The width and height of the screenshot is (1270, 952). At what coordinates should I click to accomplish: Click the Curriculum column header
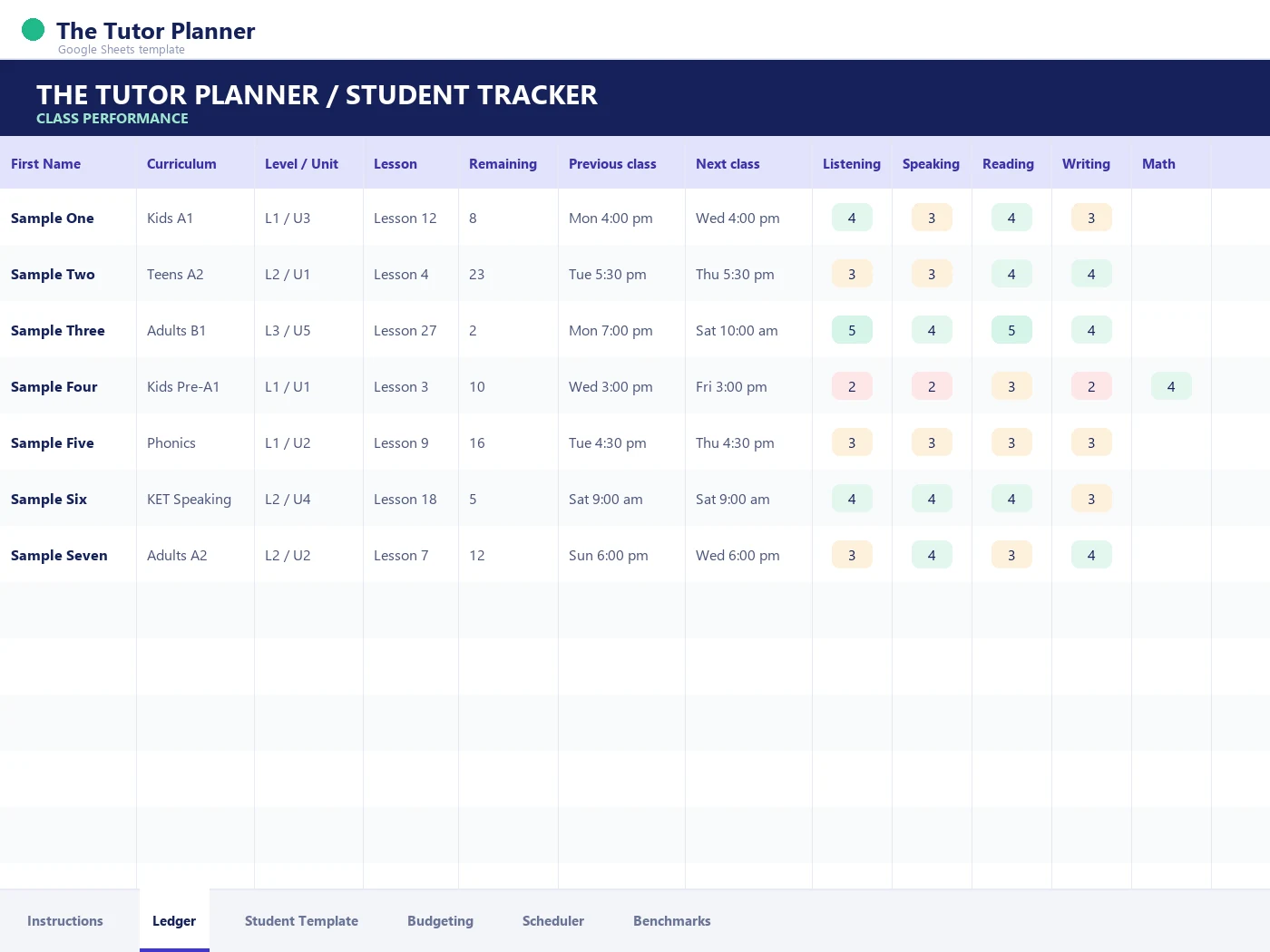tap(195, 163)
